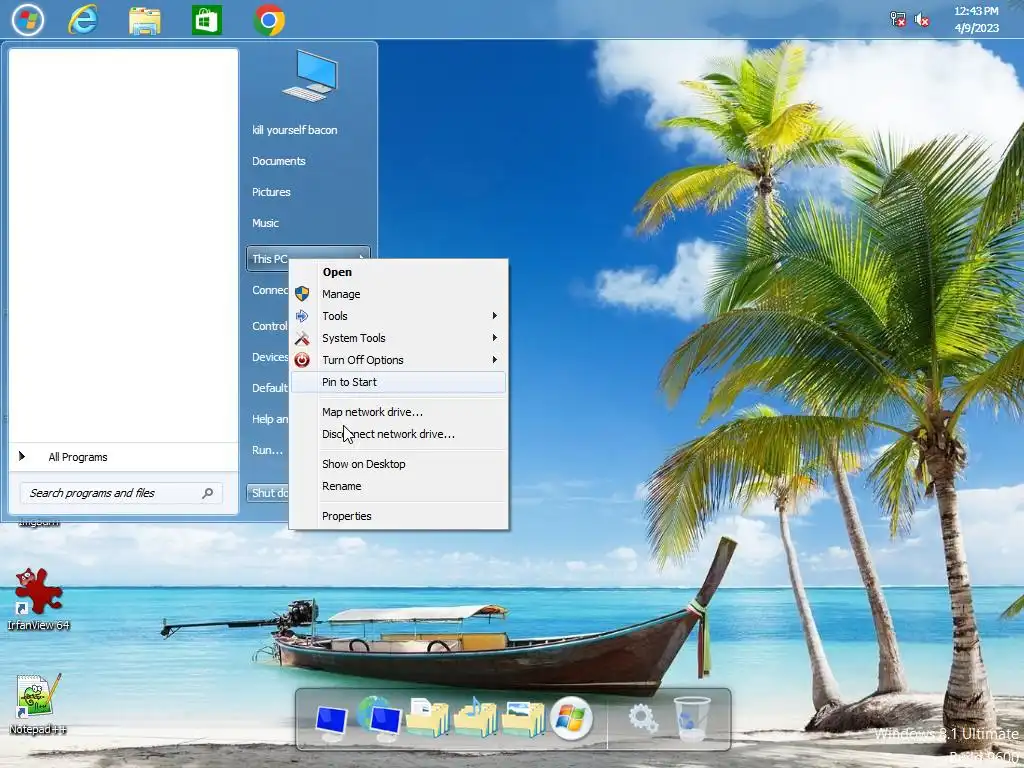The width and height of the screenshot is (1024, 768).
Task: Open the pictures folder icon in dock
Action: pos(523,719)
